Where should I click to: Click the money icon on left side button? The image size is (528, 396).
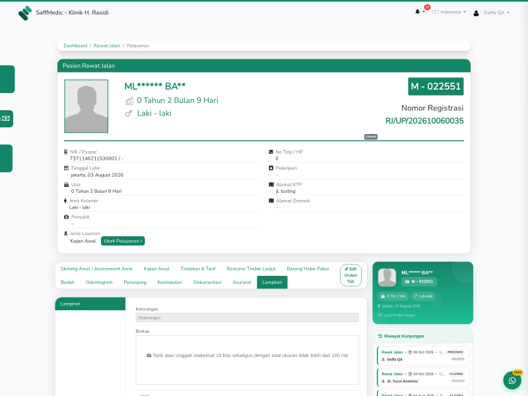tap(6, 119)
